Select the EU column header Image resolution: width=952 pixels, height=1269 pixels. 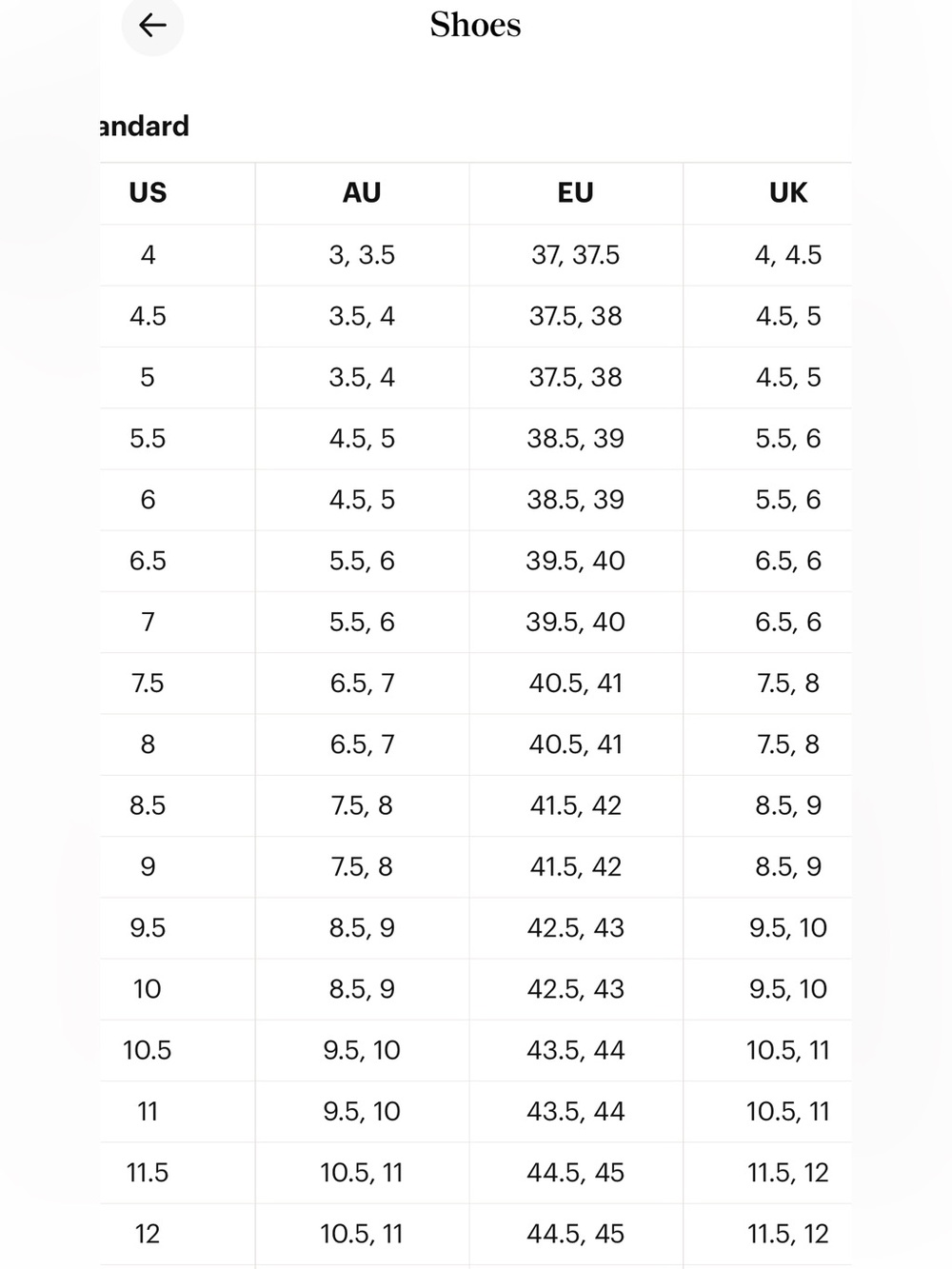[x=575, y=193]
